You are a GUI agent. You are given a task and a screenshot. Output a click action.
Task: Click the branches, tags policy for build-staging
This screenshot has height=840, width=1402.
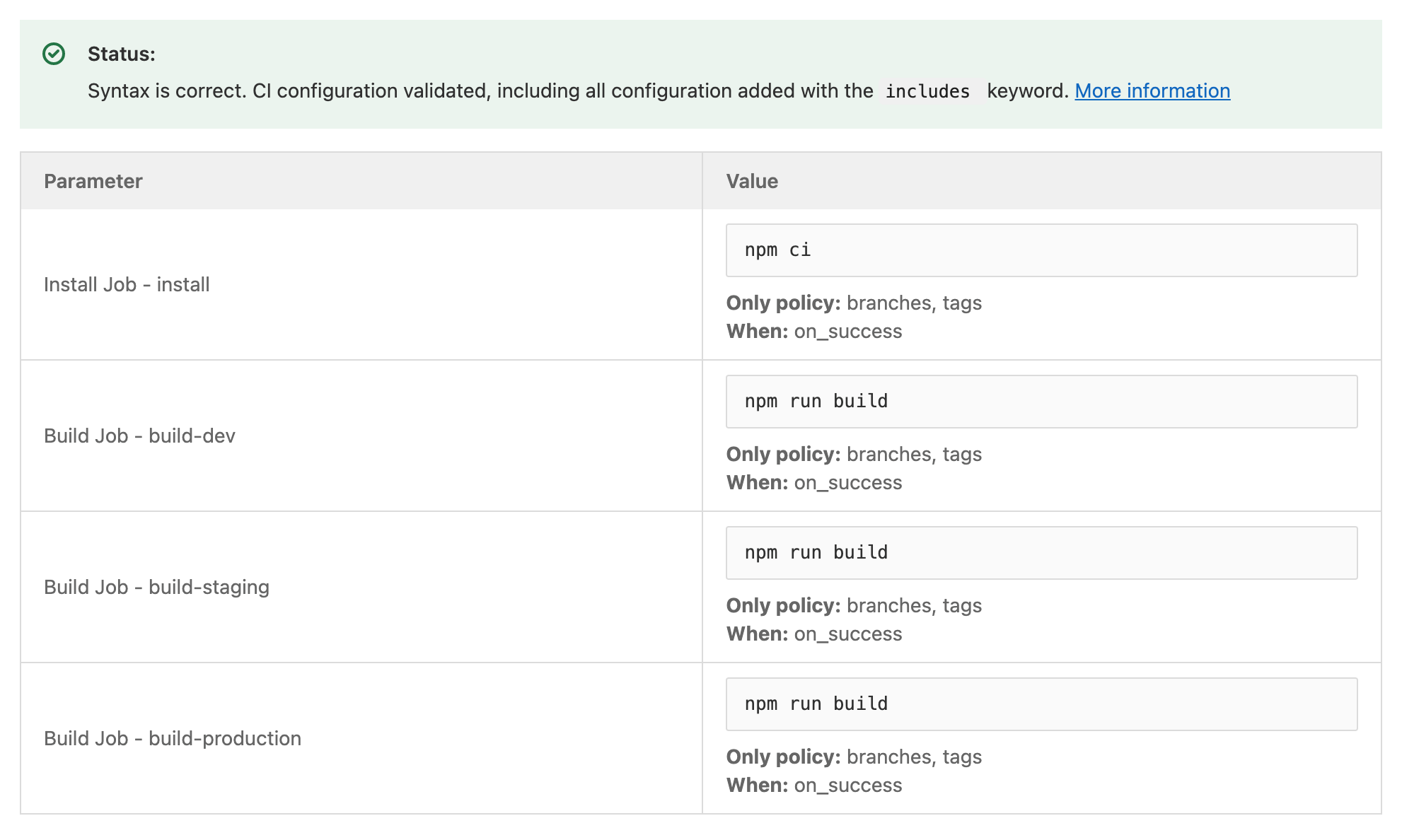pos(915,605)
